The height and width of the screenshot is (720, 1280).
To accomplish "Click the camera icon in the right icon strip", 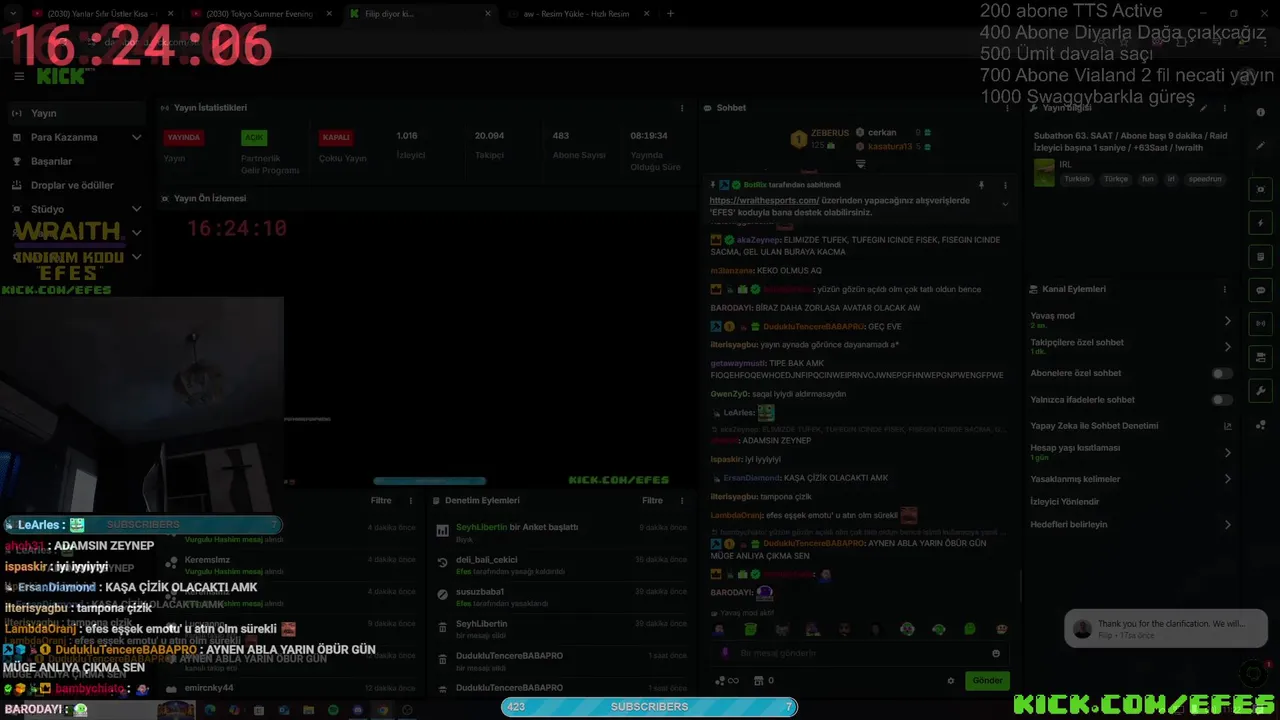I will [1261, 189].
